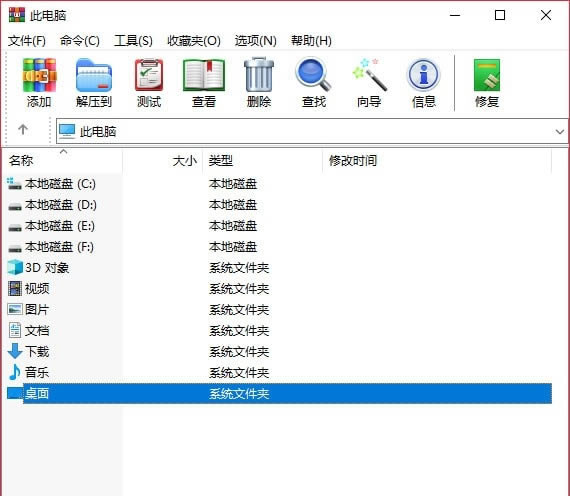
Task: Launch the Wizard (向导) wand icon
Action: (369, 75)
